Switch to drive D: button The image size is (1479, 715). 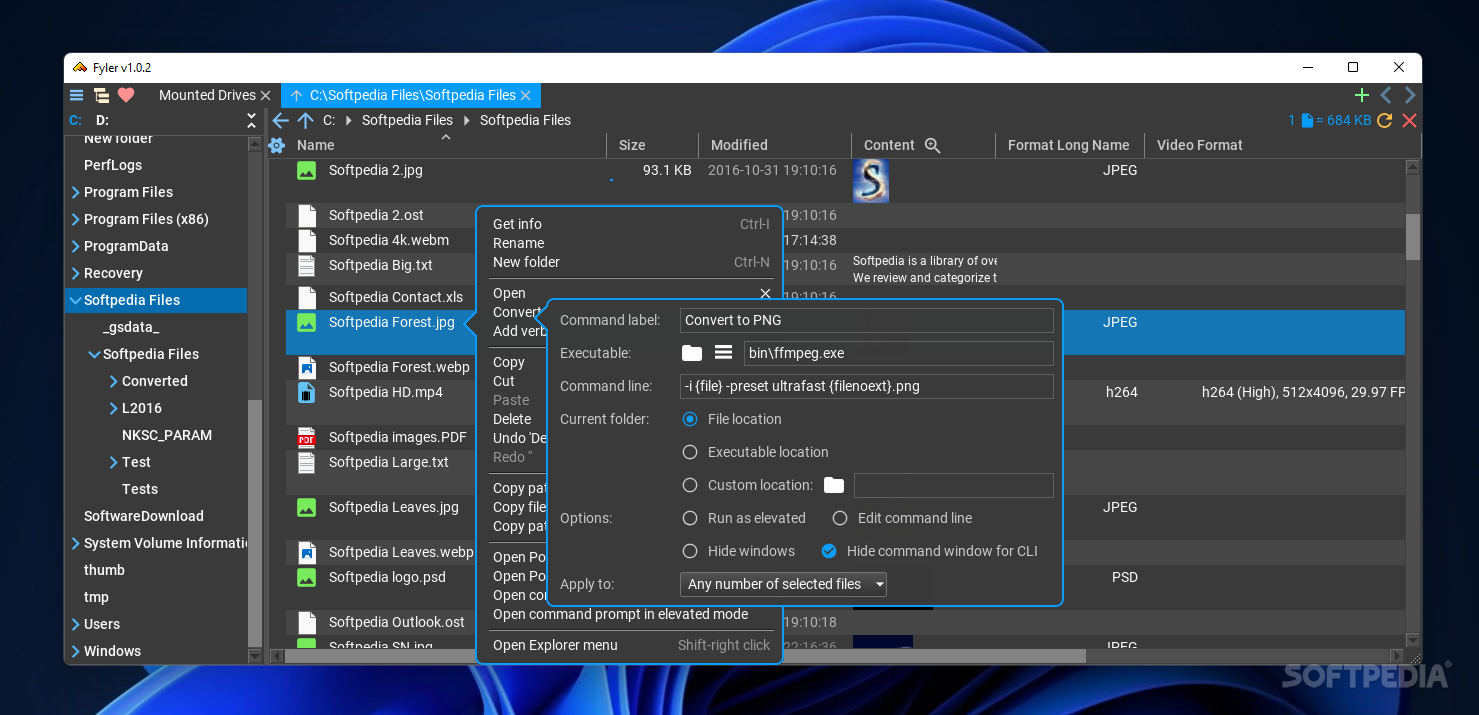coord(102,120)
